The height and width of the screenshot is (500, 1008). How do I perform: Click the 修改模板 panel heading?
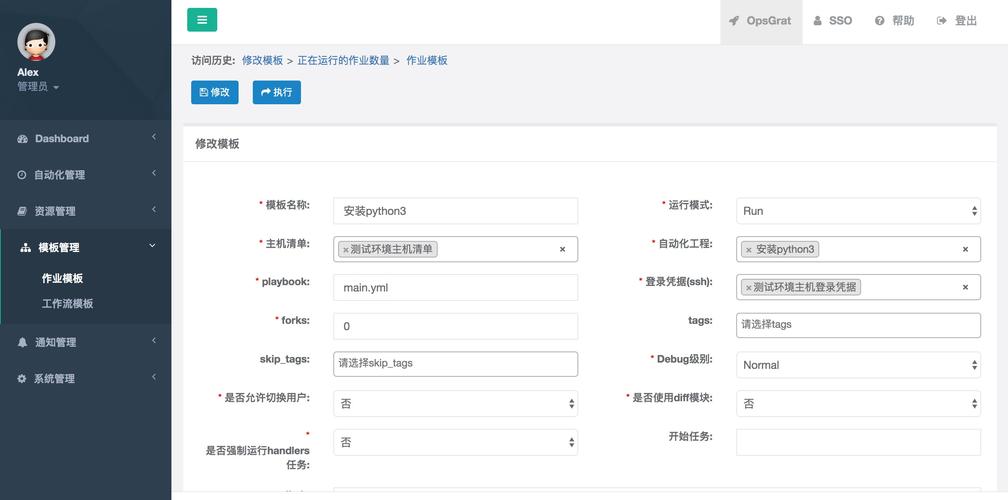[x=217, y=144]
